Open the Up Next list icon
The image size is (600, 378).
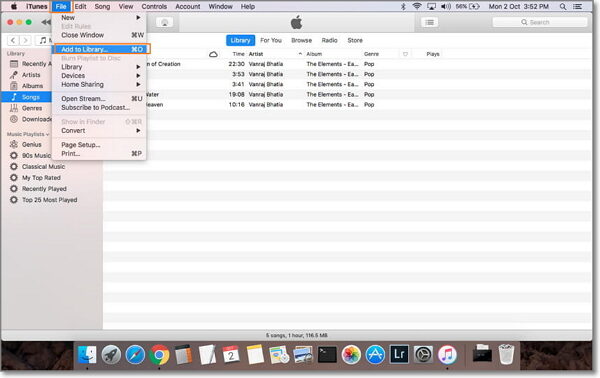click(429, 22)
